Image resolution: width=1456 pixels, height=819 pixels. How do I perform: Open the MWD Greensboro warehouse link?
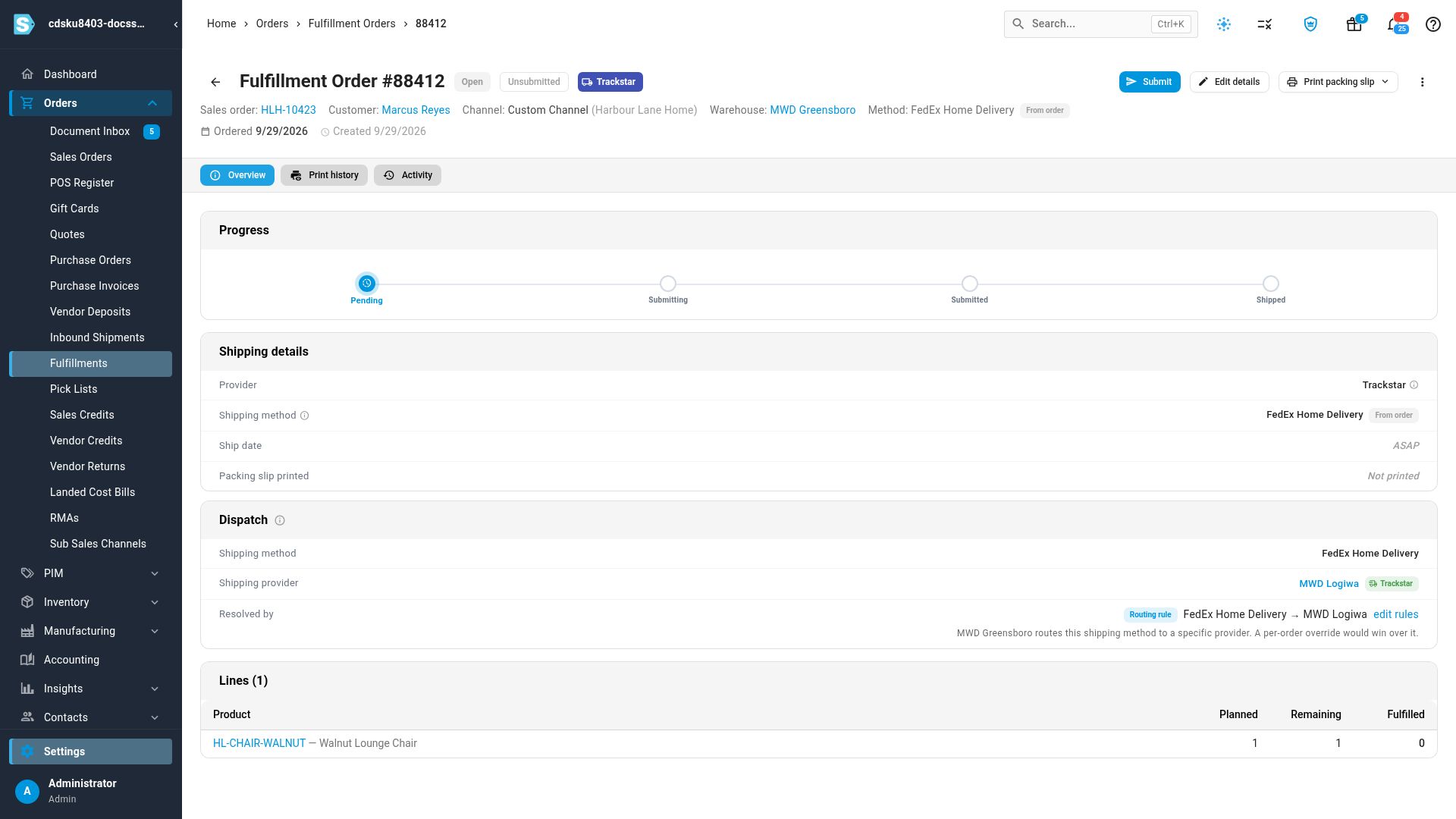click(x=812, y=110)
